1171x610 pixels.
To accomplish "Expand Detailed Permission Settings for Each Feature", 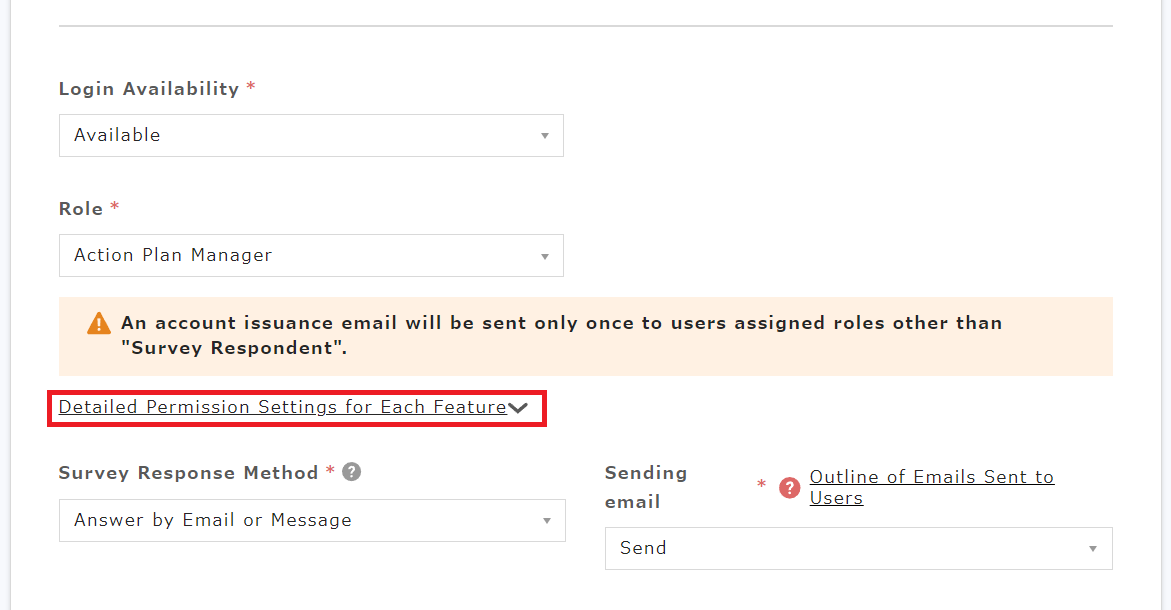I will [282, 407].
